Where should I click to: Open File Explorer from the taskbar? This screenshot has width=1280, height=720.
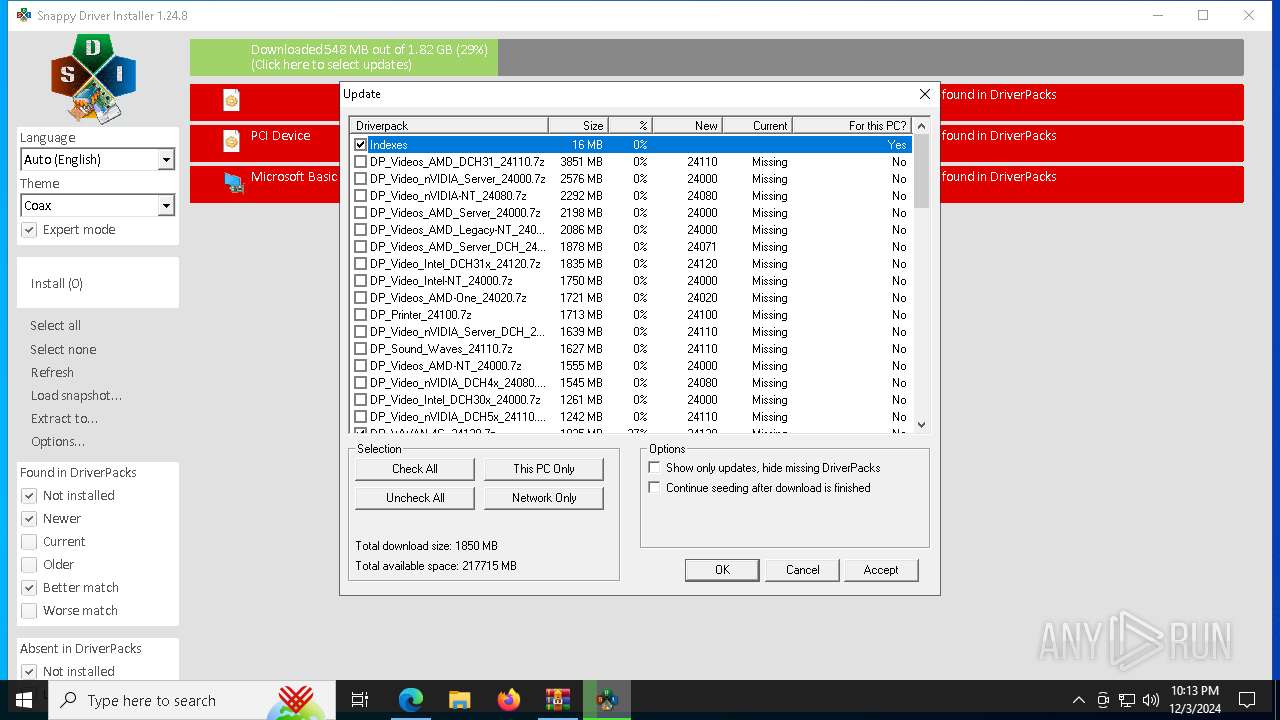pos(460,700)
